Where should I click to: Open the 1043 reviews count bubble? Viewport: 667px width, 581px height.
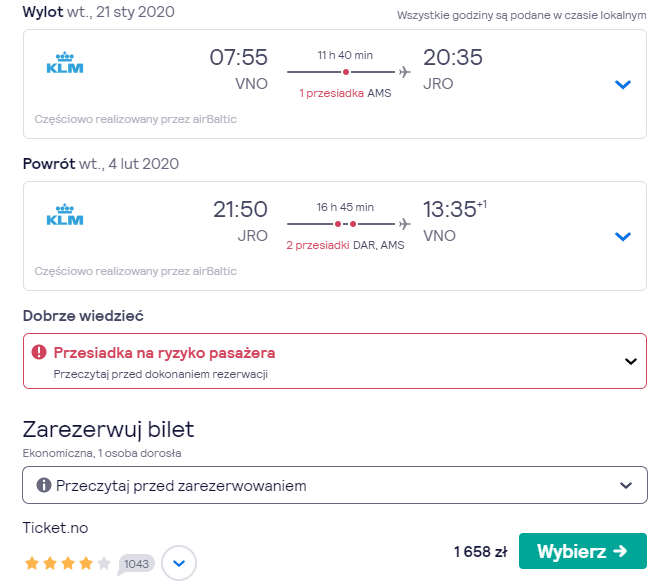click(x=136, y=564)
